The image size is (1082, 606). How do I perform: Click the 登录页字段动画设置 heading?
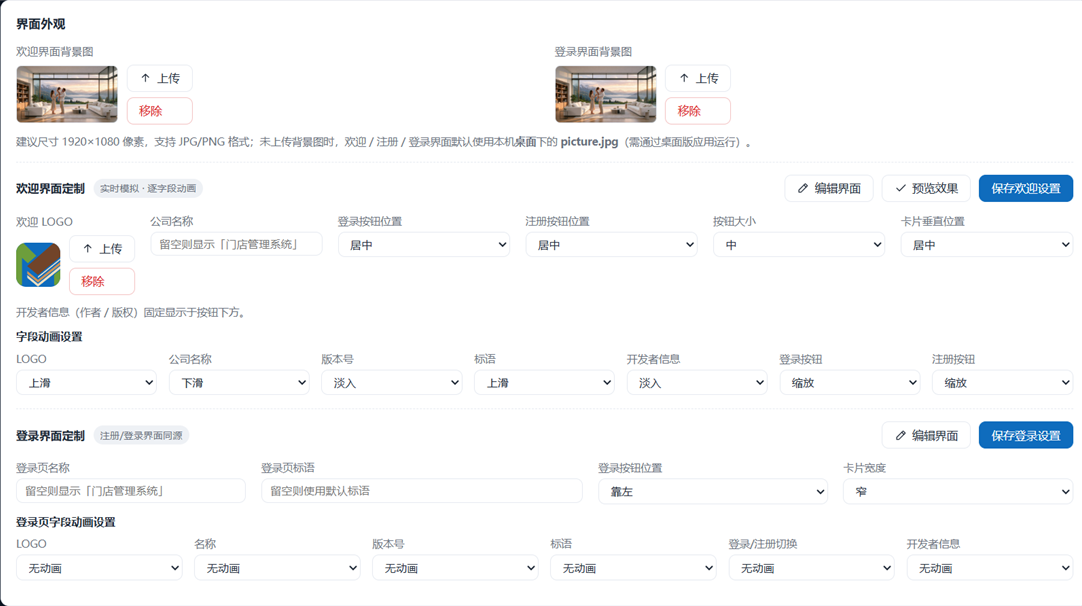click(66, 522)
